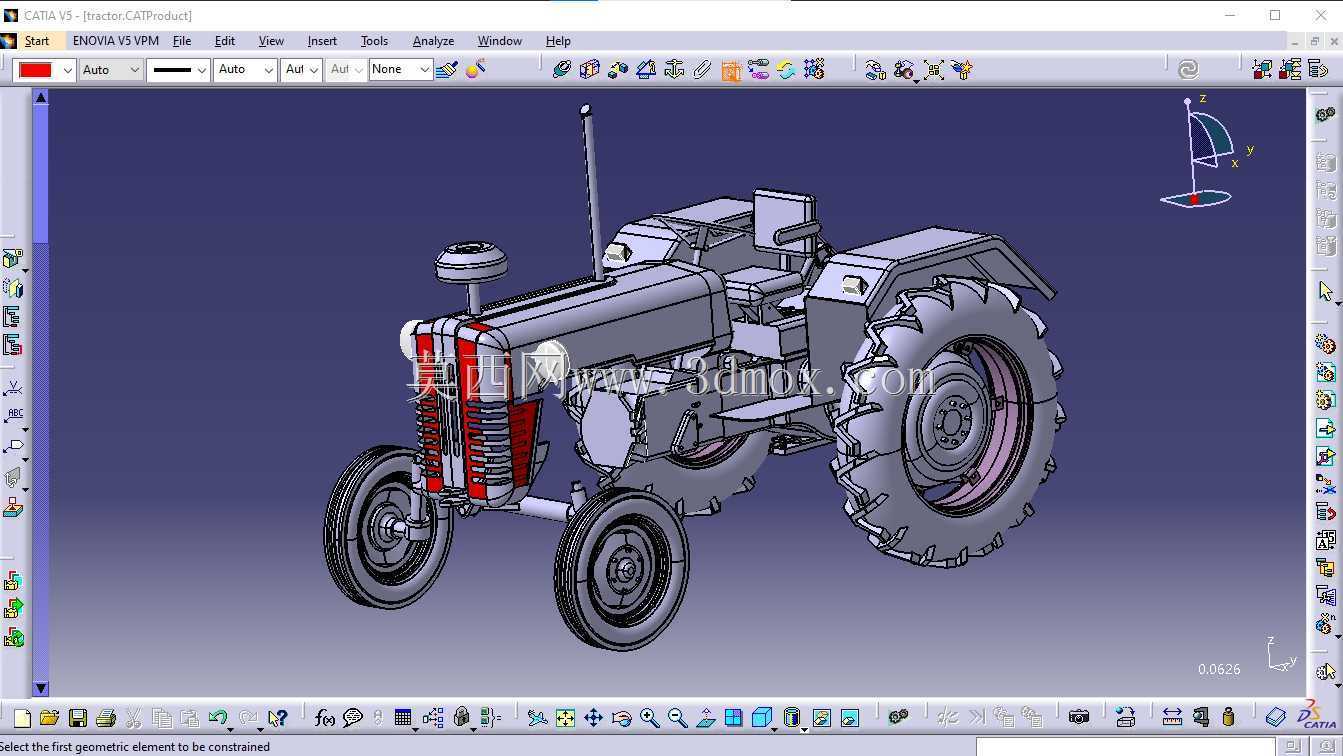Select the Angle Constraint tool
The width and height of the screenshot is (1343, 756).
(646, 69)
